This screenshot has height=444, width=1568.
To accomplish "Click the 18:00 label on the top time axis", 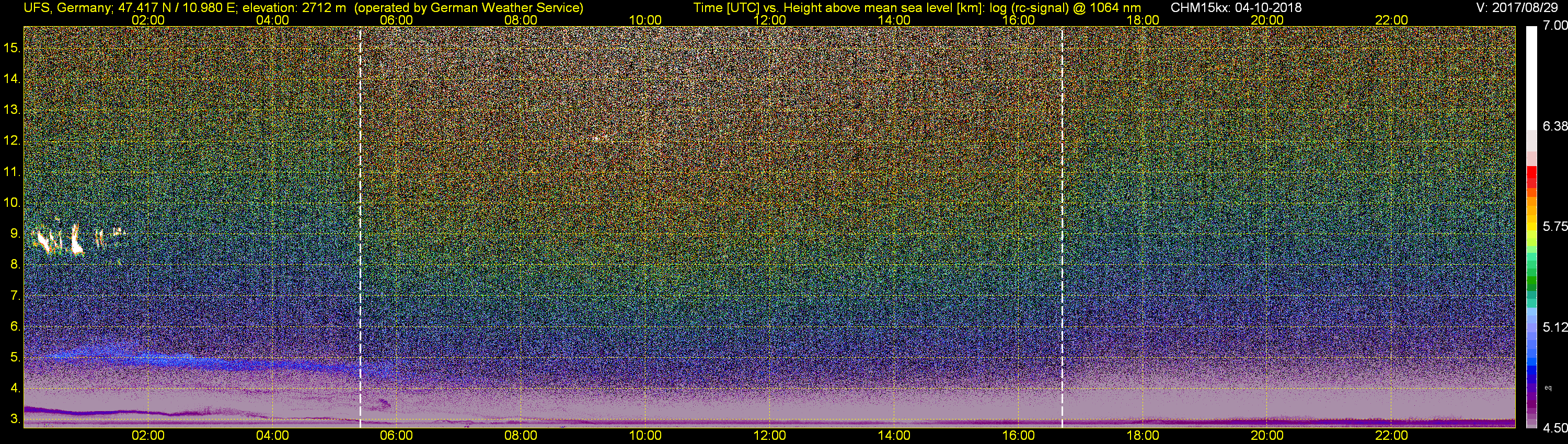I will [x=1143, y=20].
